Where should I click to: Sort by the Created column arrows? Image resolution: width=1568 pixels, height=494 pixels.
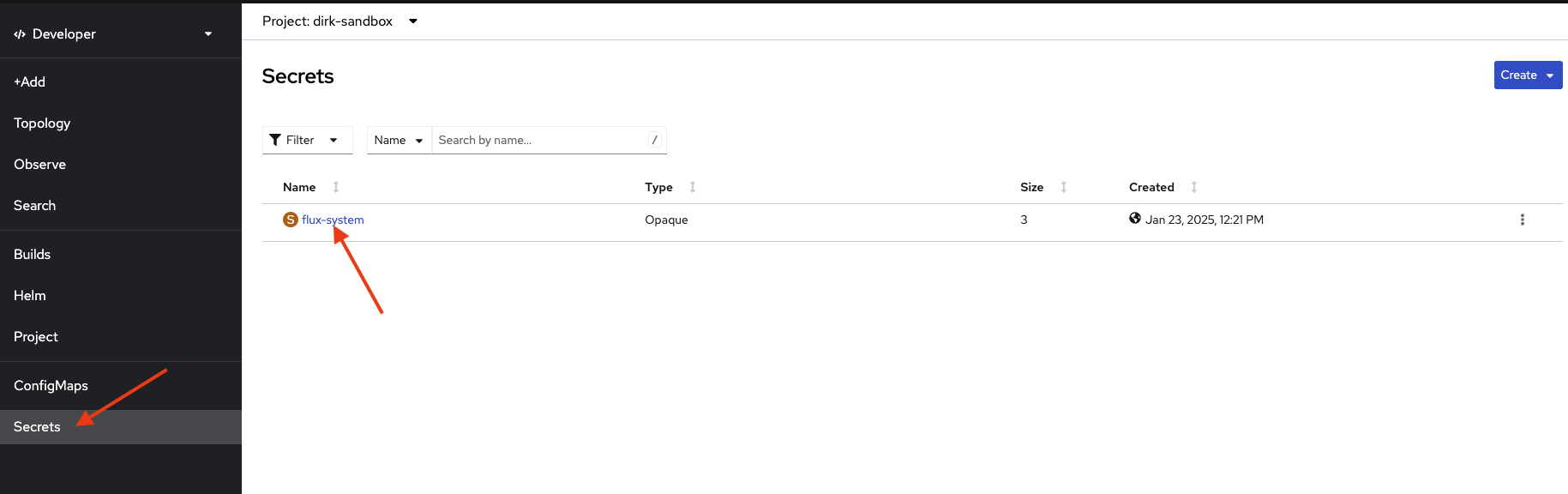1194,187
